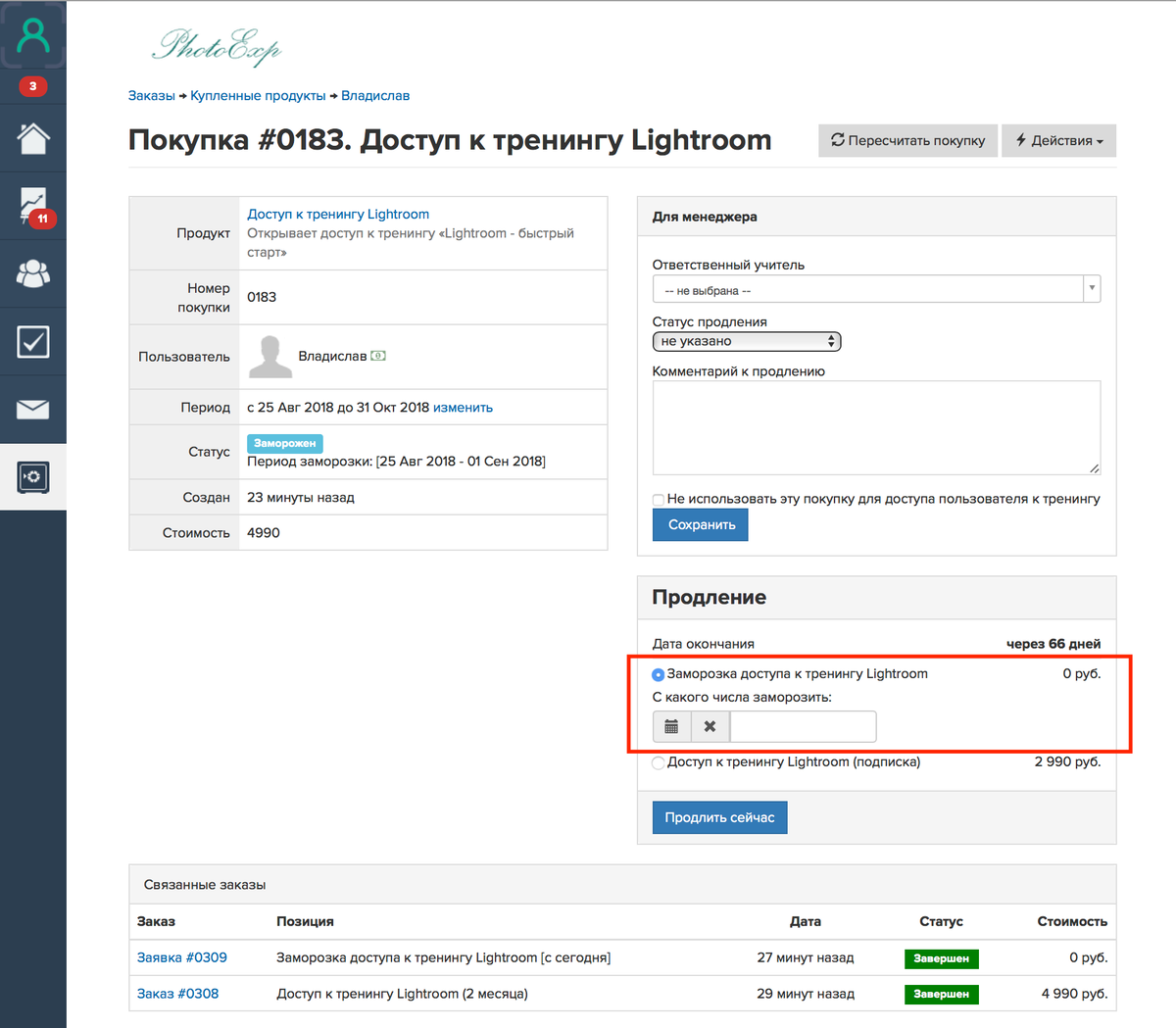Click 'Заморозка доступа к тренингу Lightroom [с сегодня]' cell
The width and height of the screenshot is (1176, 1028).
(444, 957)
